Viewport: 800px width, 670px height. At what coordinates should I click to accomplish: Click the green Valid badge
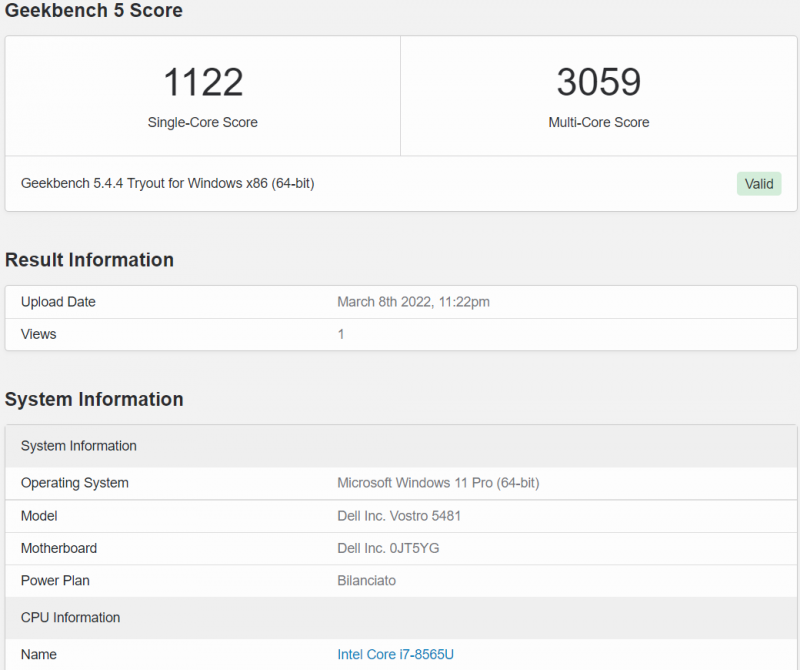(759, 184)
